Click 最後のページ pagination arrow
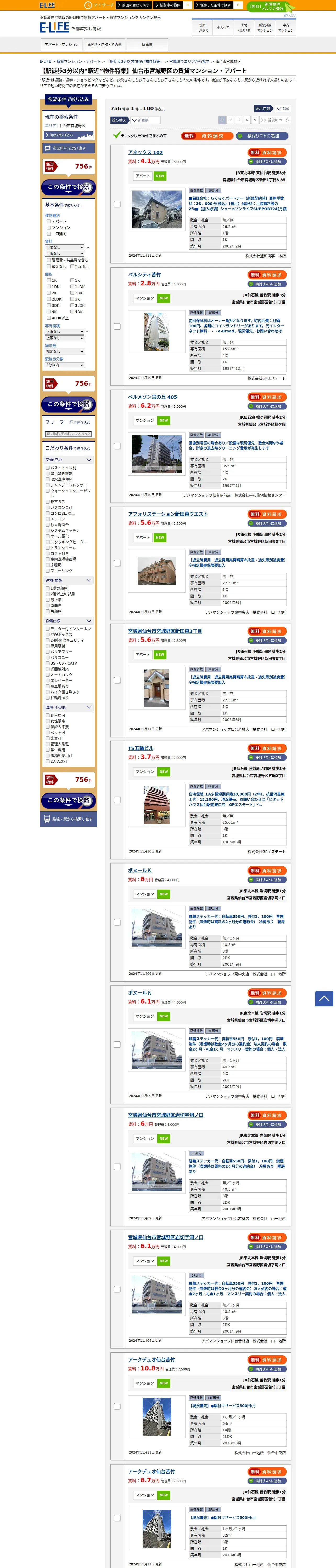The image size is (336, 1568). [275, 120]
